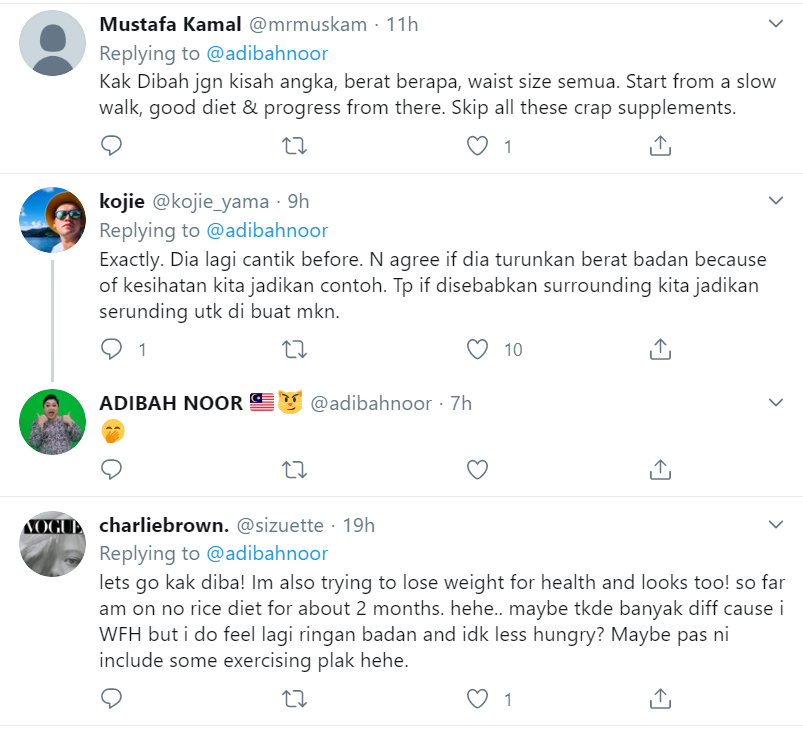This screenshot has width=803, height=730.
Task: Like ADIBAH NOOR's emoji reply
Action: pos(478,468)
